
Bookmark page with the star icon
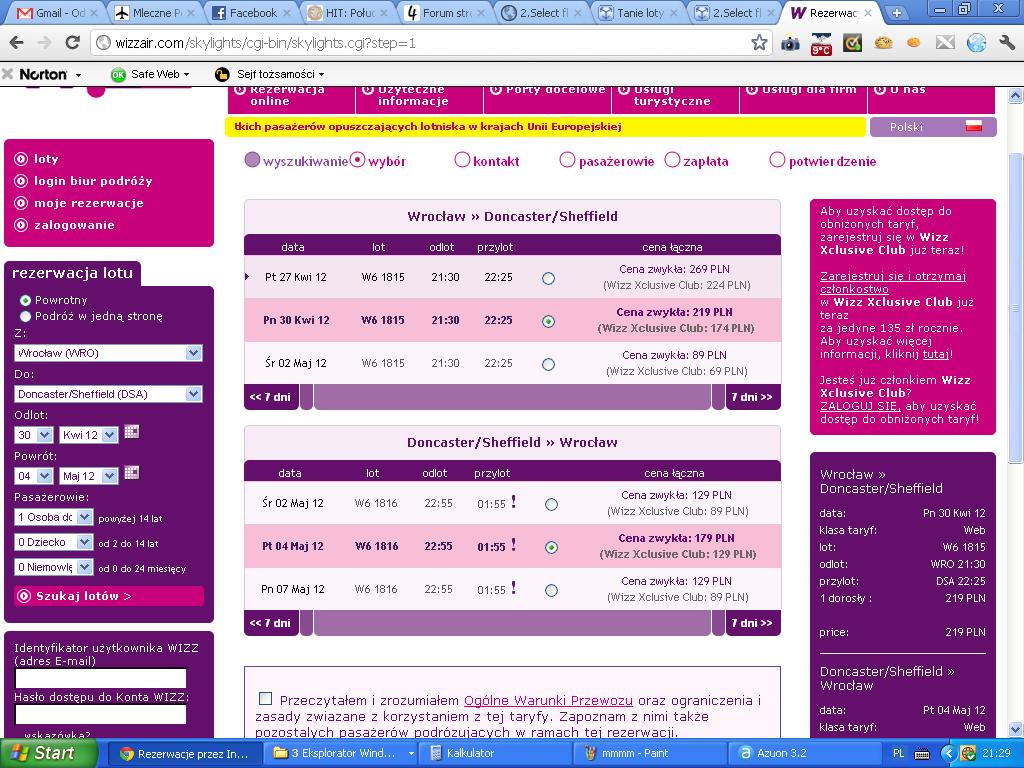pyautogui.click(x=759, y=43)
